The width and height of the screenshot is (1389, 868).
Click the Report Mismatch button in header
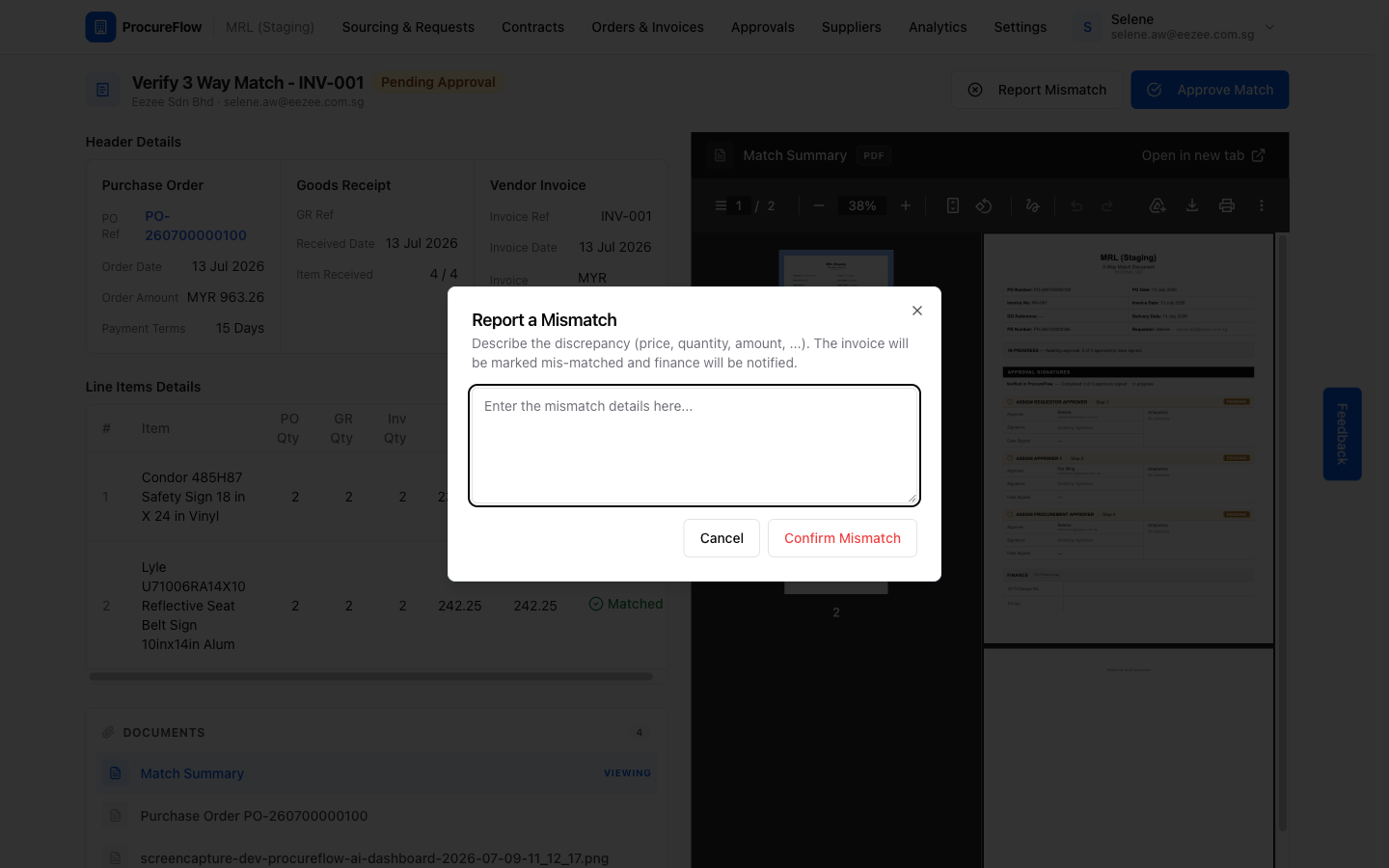point(1038,90)
